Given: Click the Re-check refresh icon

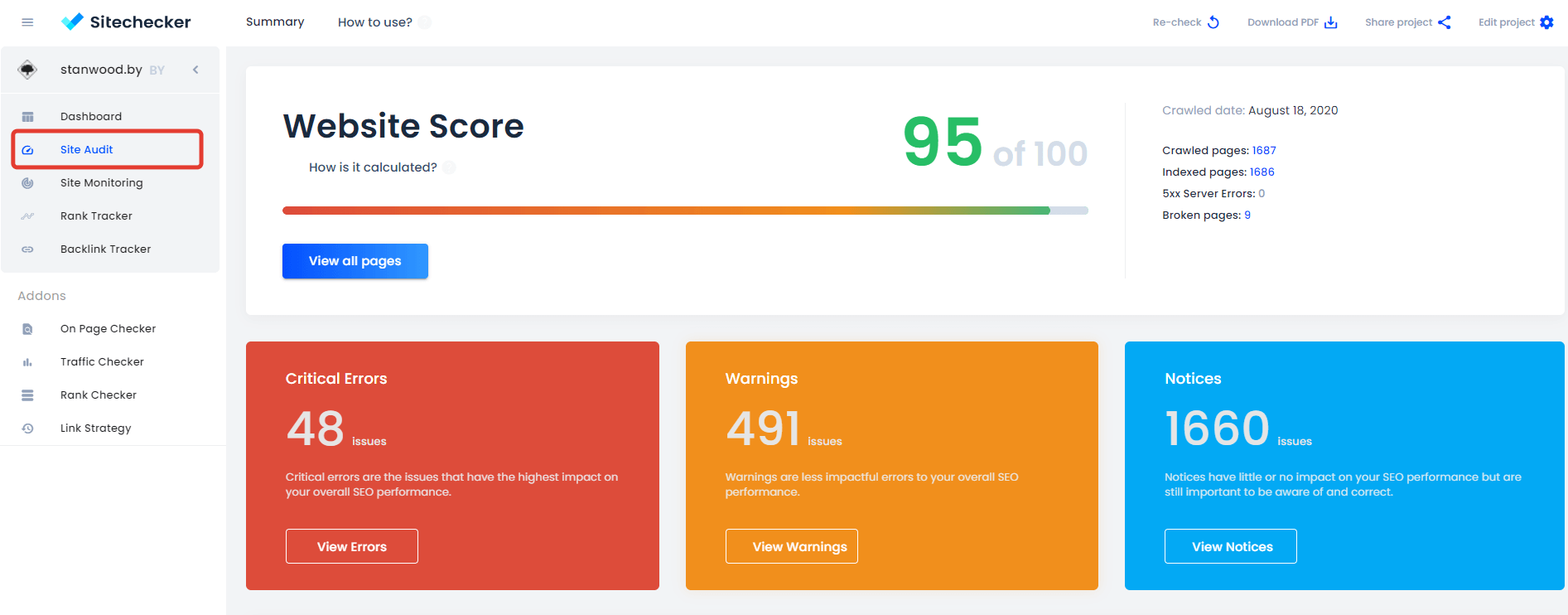Looking at the screenshot, I should coord(1213,22).
